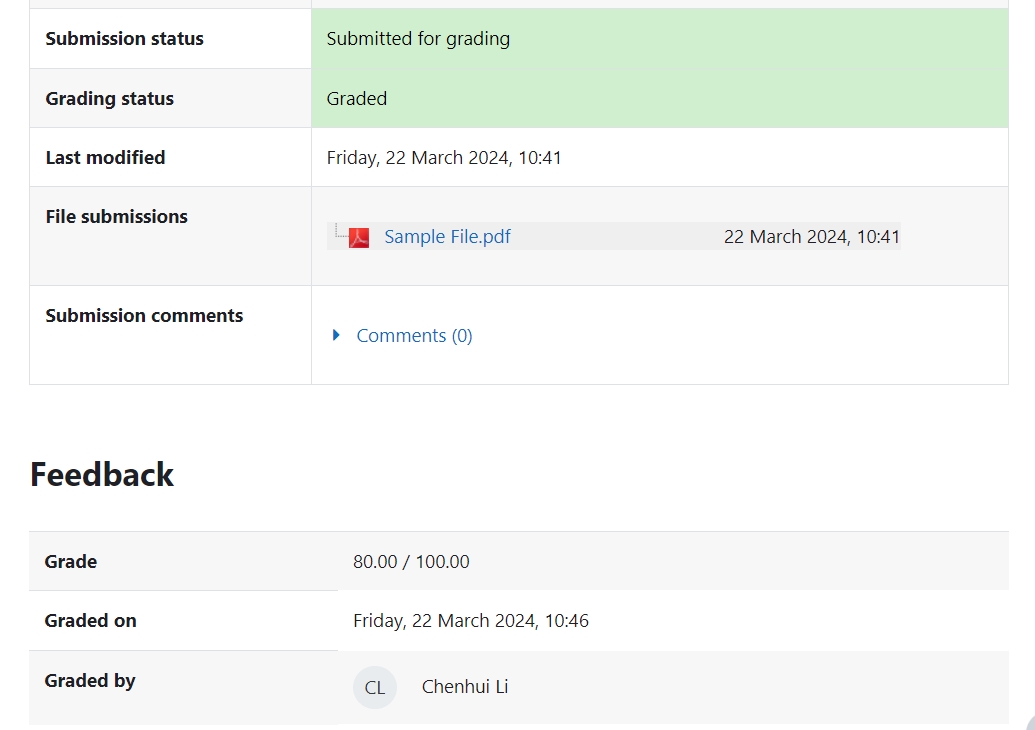Click the grader's profile initials circle
This screenshot has height=730, width=1035.
[x=374, y=687]
